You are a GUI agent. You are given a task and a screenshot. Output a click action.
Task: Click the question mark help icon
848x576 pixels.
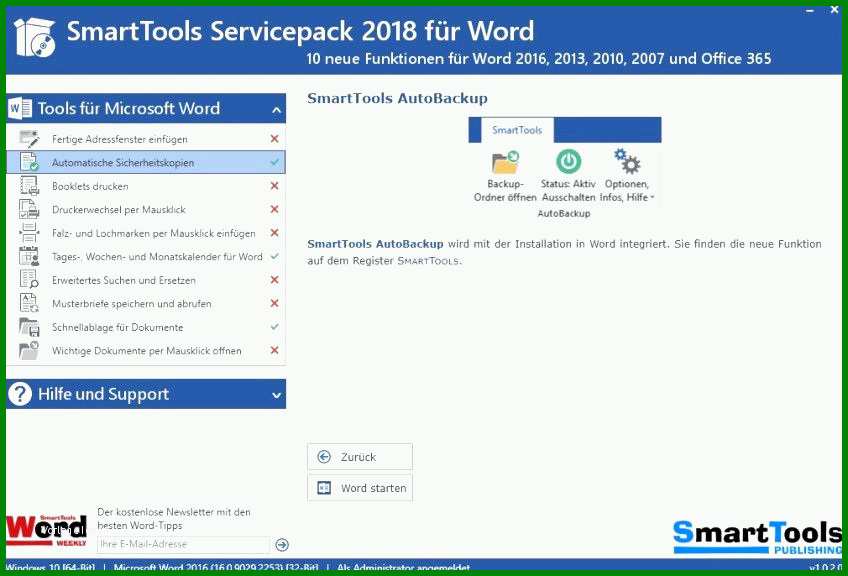pos(20,394)
